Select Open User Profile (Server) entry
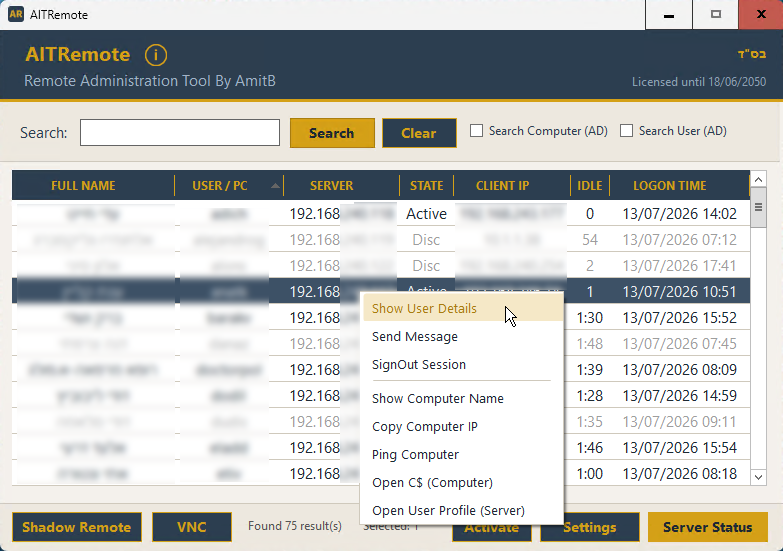 point(462,510)
